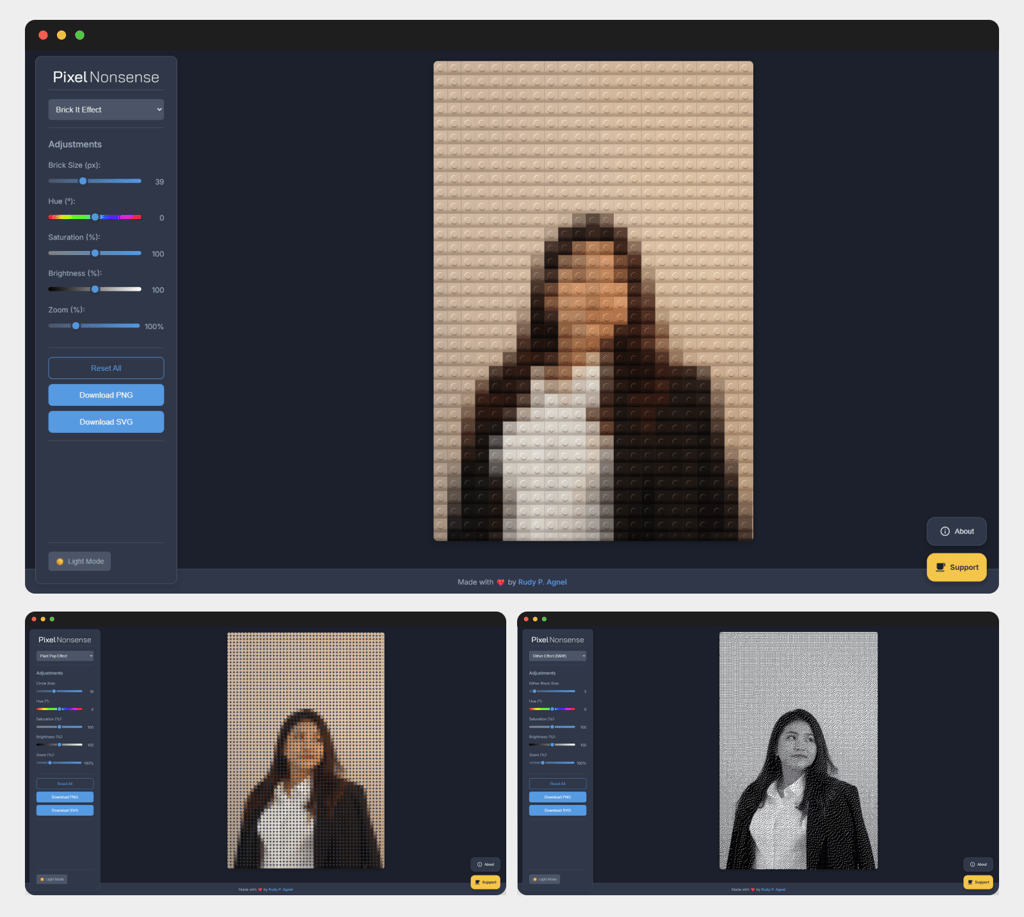Open the Dither Effect (B&W) dropdown
The width and height of the screenshot is (1024, 917).
[x=558, y=656]
